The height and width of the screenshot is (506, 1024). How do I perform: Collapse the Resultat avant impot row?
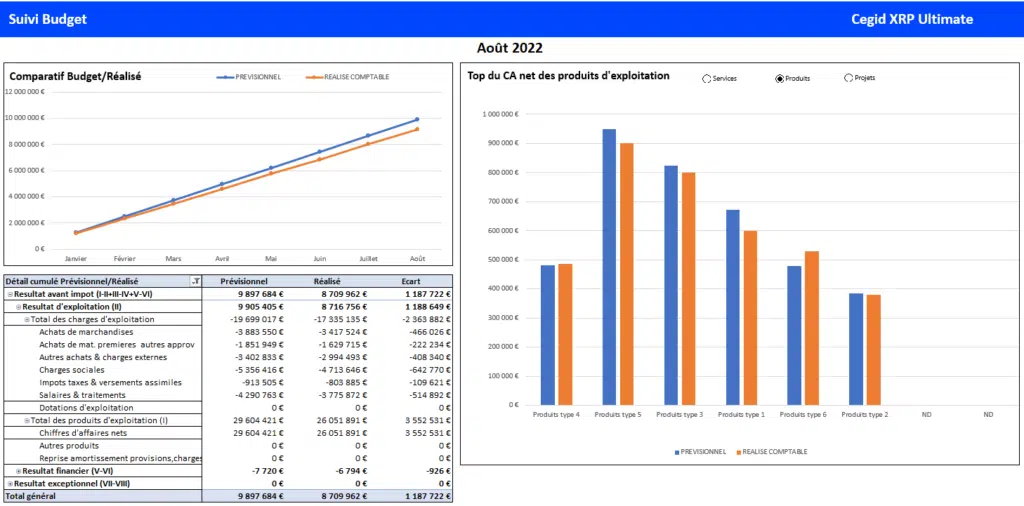(x=10, y=294)
